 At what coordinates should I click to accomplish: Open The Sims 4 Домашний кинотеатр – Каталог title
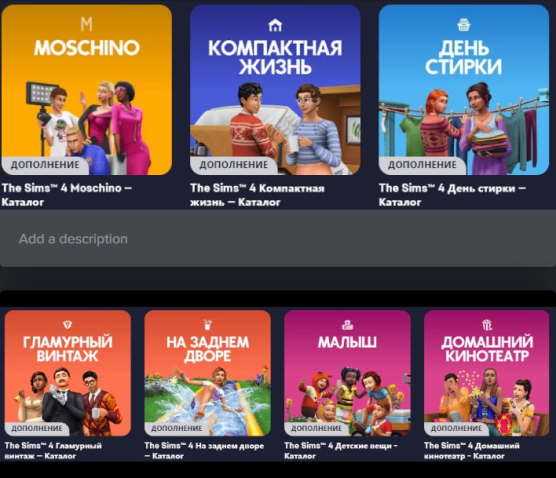472,451
